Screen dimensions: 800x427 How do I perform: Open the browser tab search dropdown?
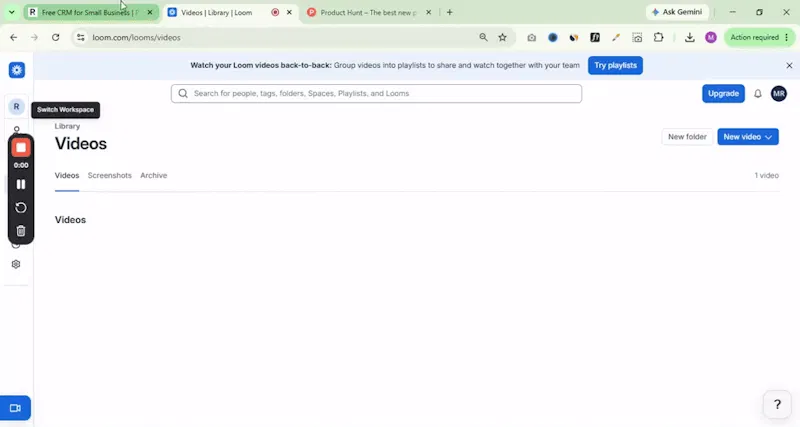click(x=11, y=12)
